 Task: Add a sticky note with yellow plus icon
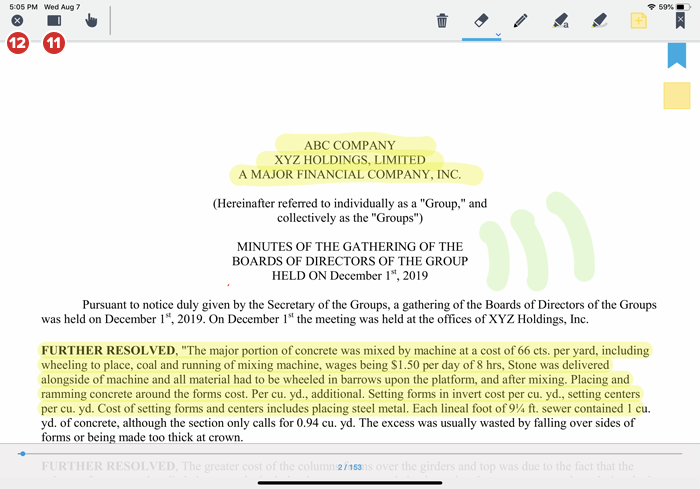click(x=638, y=20)
